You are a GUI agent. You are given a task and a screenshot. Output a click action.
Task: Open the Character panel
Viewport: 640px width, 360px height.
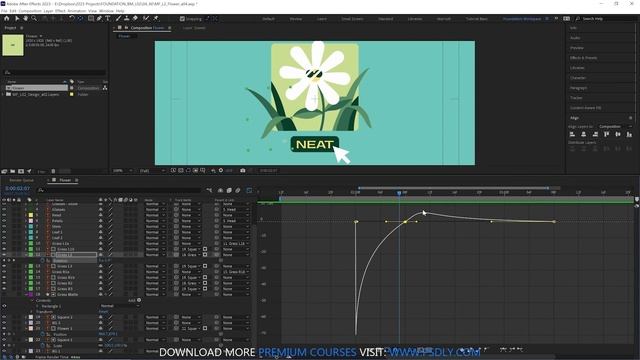pyautogui.click(x=578, y=78)
